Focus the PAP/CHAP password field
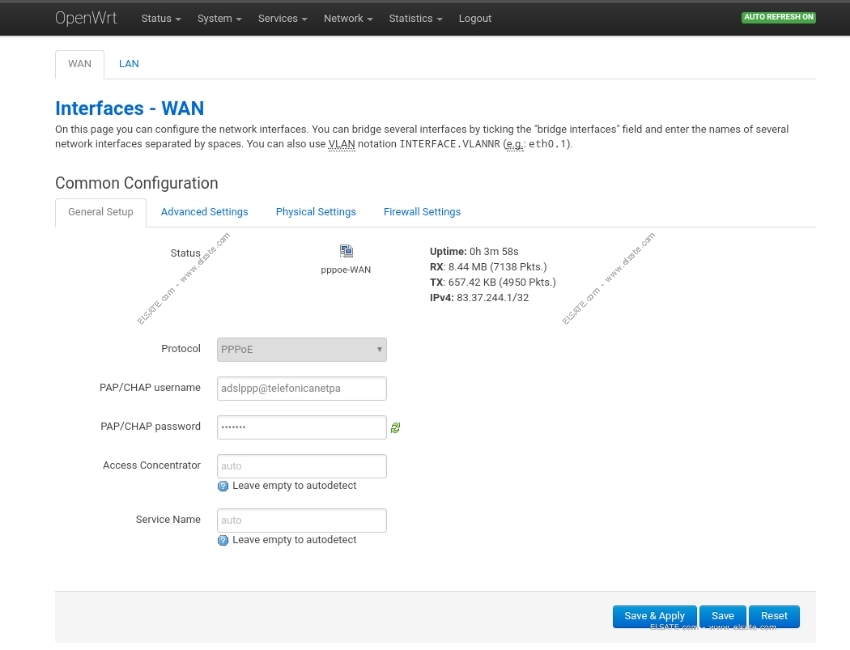 [302, 428]
